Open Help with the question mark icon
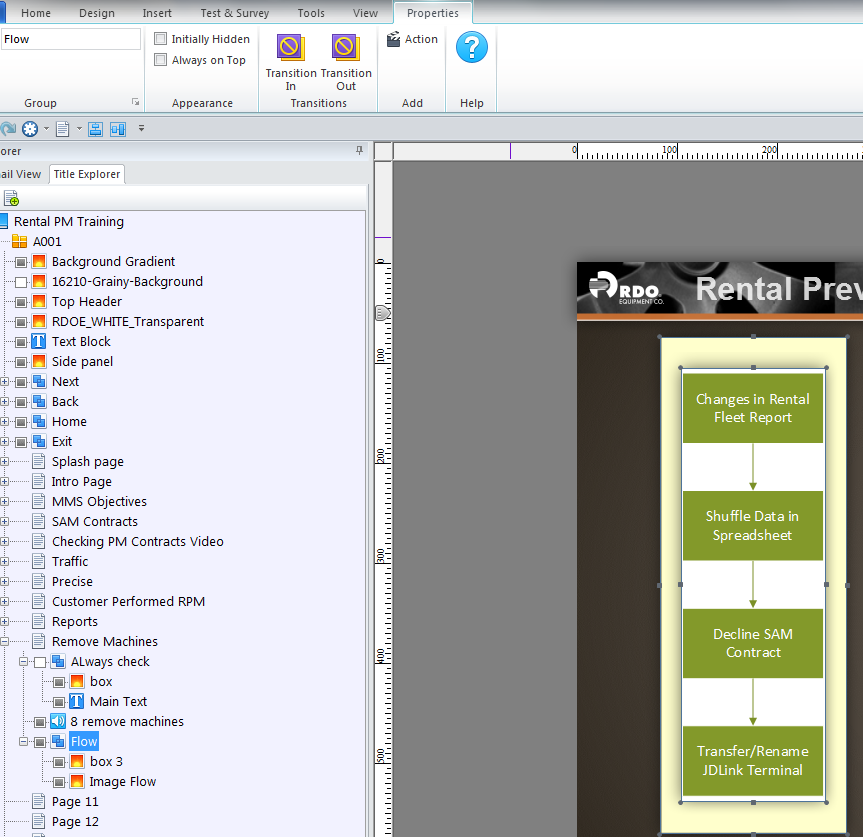The width and height of the screenshot is (863, 837). [x=472, y=47]
